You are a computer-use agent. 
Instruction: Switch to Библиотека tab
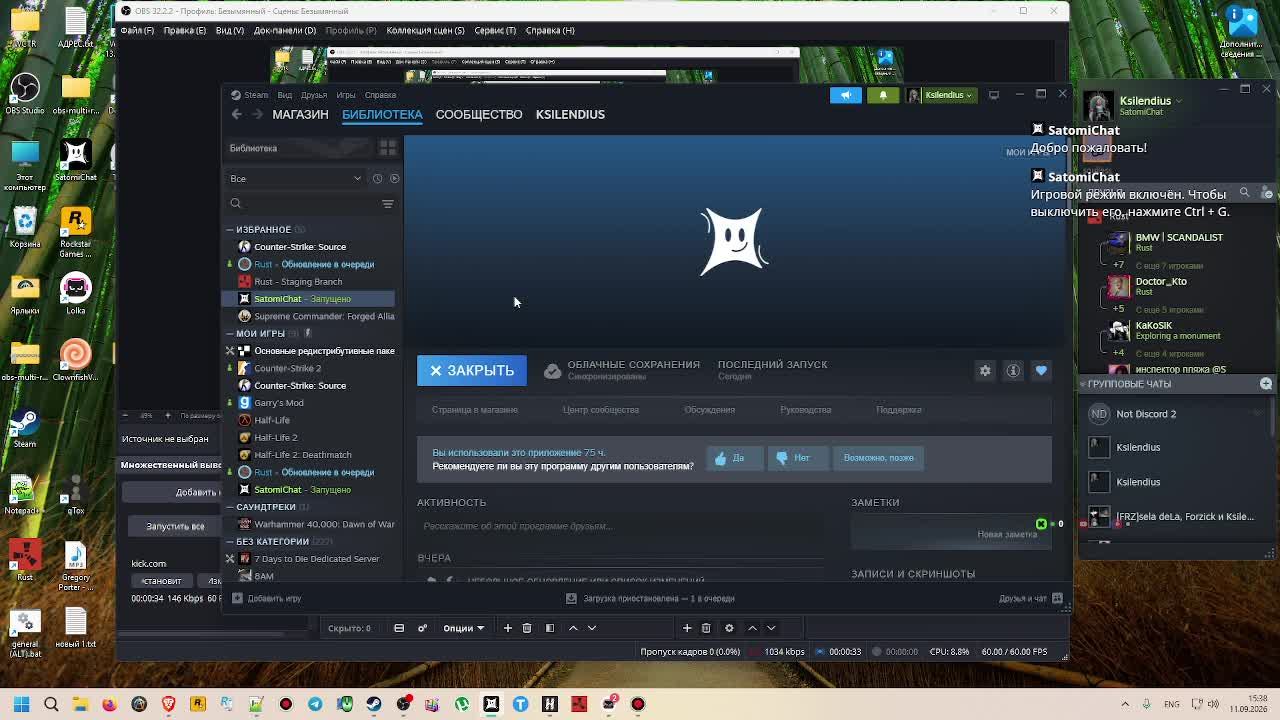click(382, 114)
